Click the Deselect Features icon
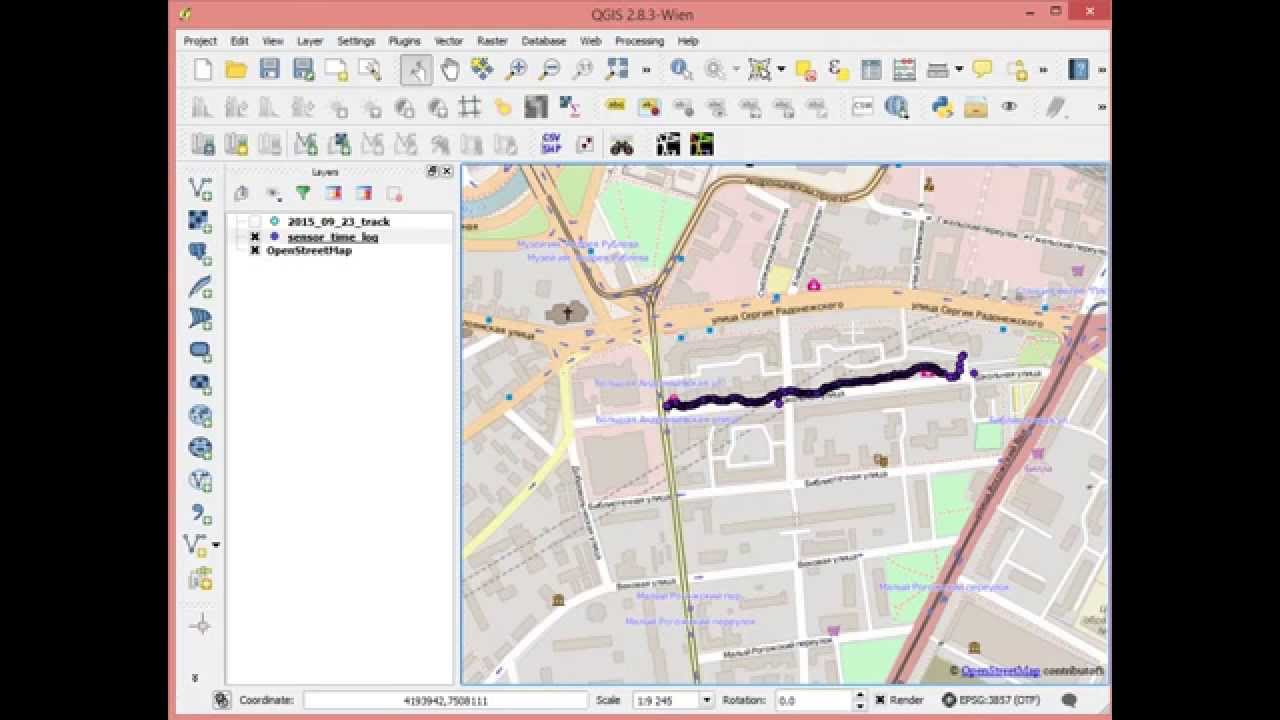This screenshot has height=720, width=1280. (806, 69)
